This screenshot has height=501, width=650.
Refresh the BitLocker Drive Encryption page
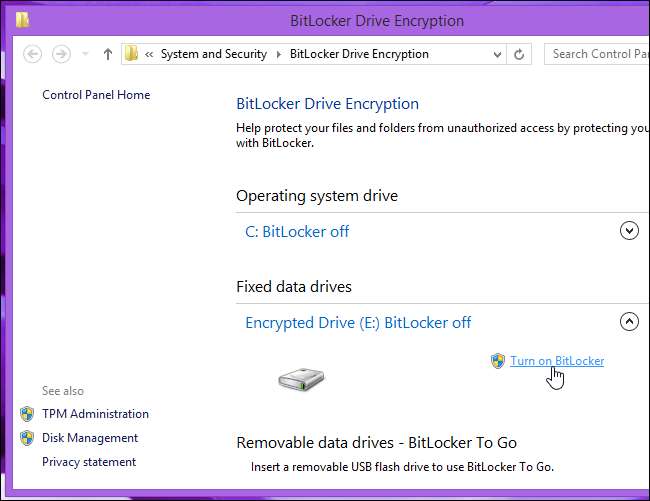pos(519,54)
